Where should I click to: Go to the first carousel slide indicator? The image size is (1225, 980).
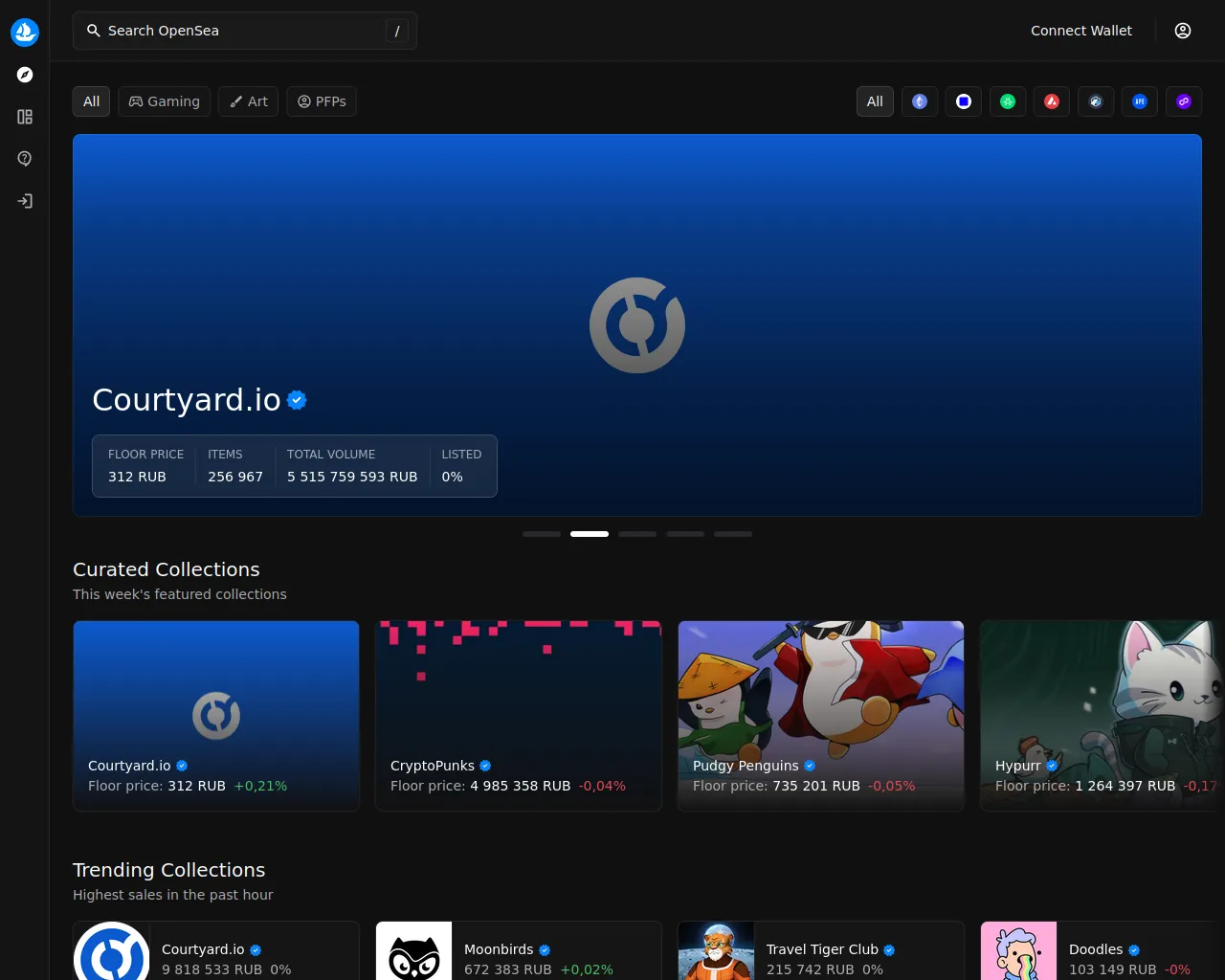[542, 534]
